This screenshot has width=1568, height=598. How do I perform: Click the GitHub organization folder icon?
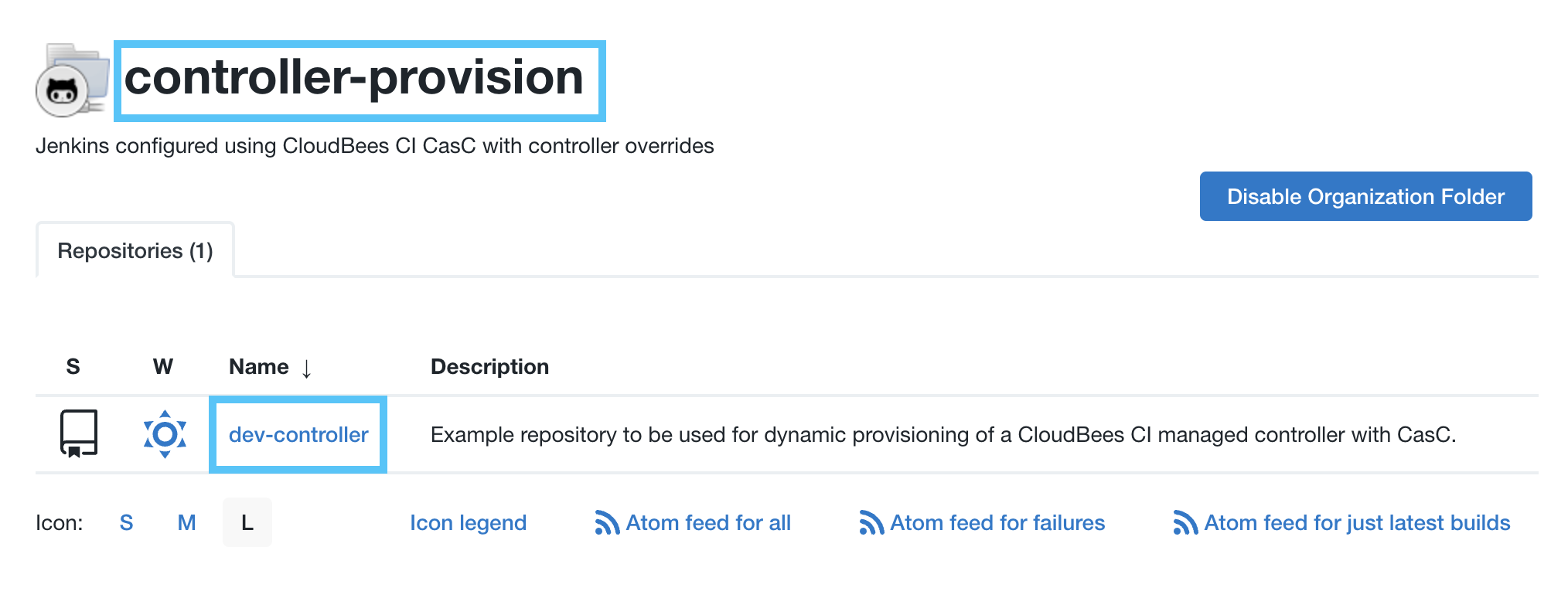[72, 80]
